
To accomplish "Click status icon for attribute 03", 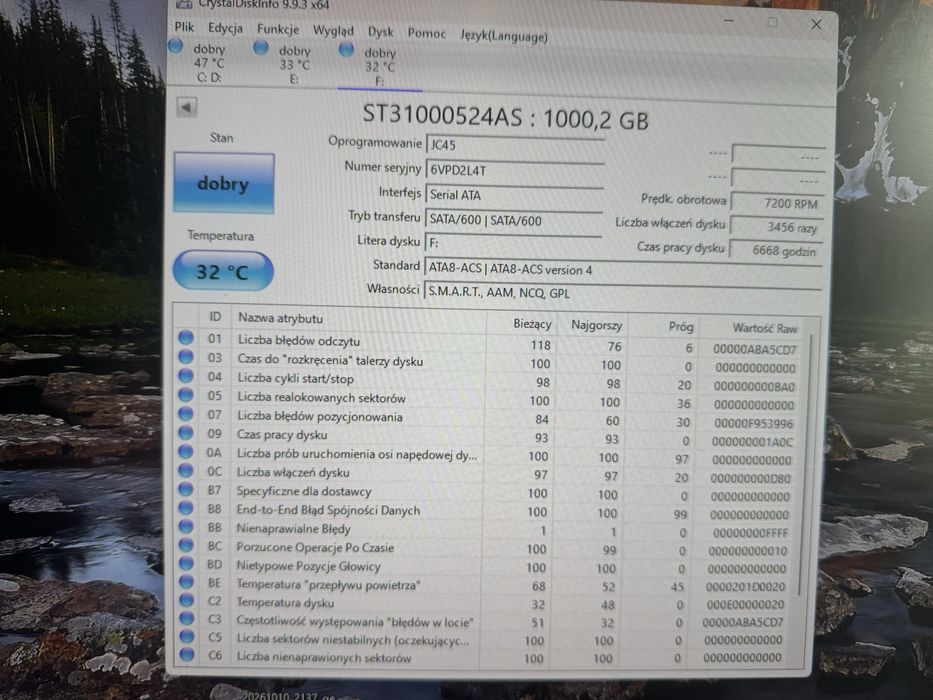I will 186,357.
